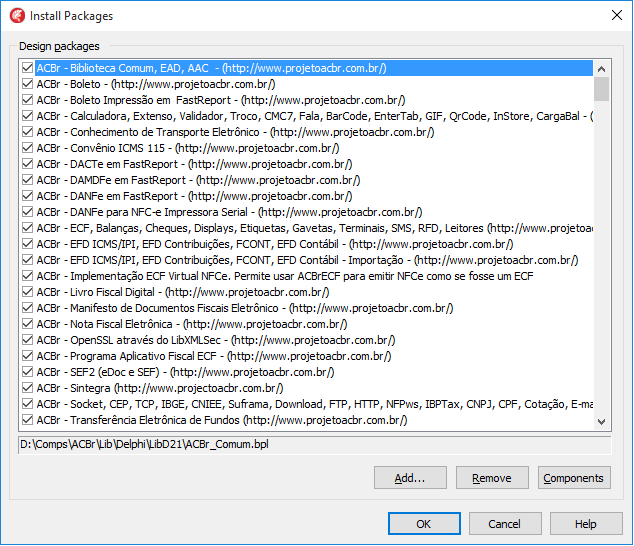Toggle Transferência Eletrônica de Fundos checkbox
This screenshot has height=546, width=634.
click(27, 419)
